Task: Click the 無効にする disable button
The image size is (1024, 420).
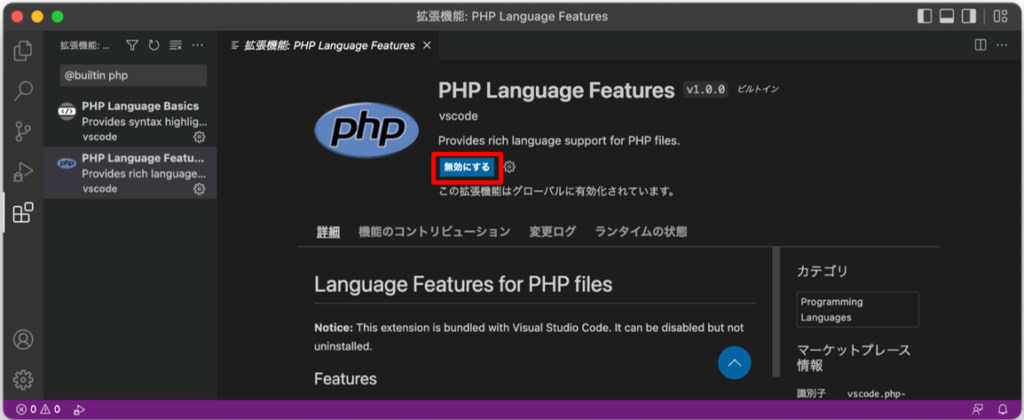Action: (x=467, y=167)
